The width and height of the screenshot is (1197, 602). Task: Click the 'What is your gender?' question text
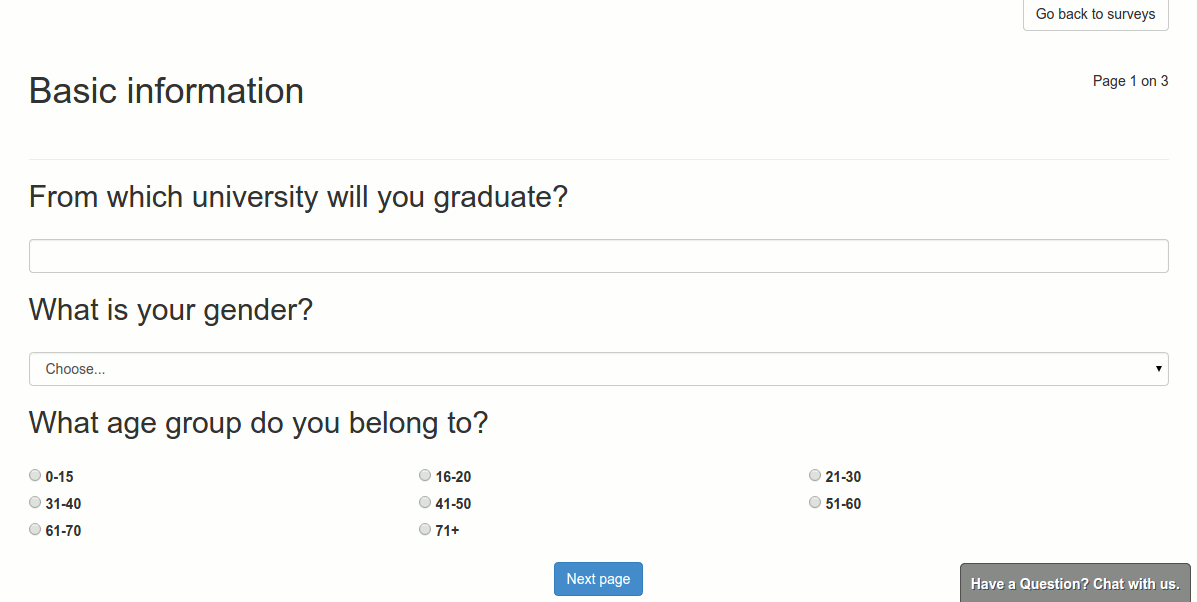coord(171,310)
